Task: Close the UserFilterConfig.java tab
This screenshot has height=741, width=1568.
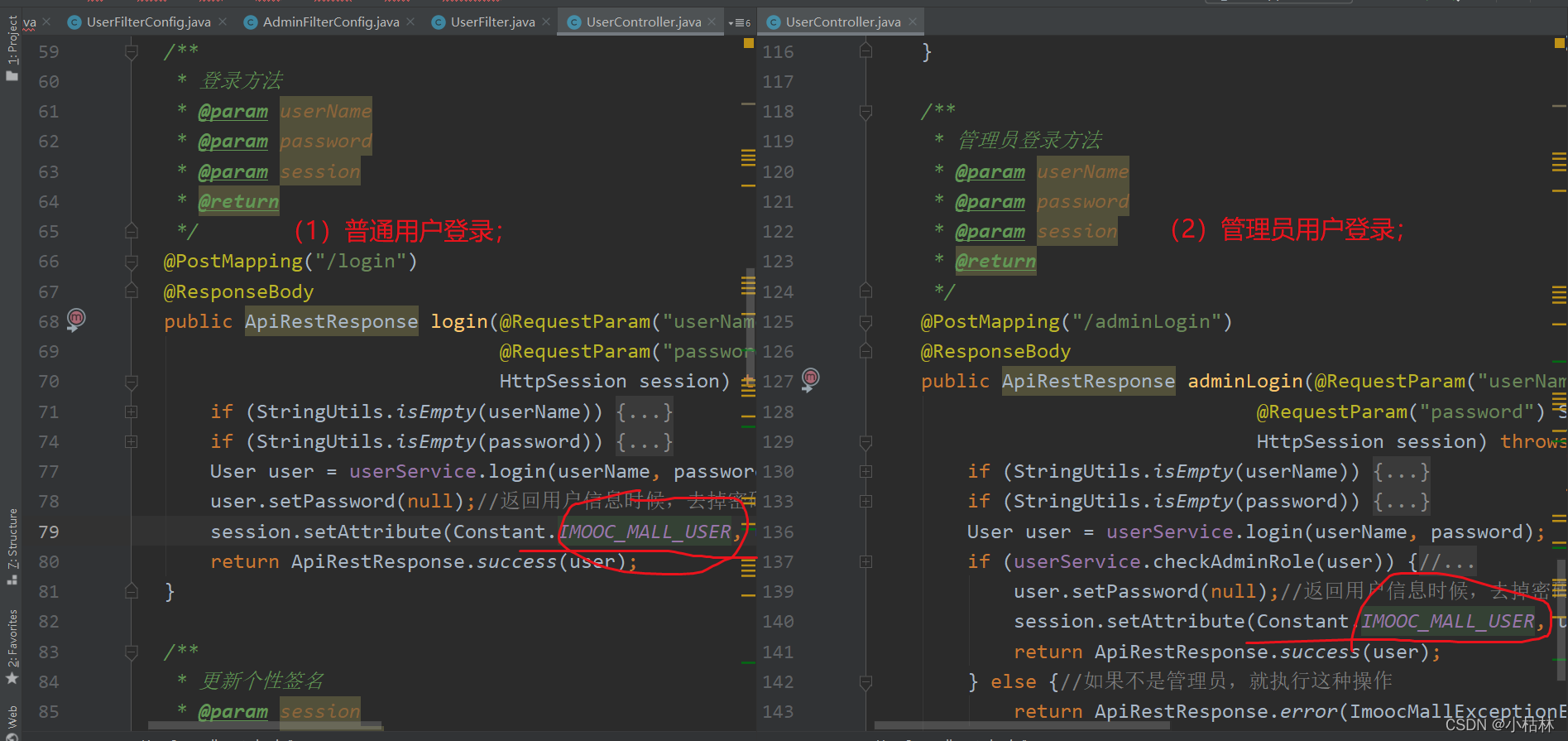Action: [223, 22]
